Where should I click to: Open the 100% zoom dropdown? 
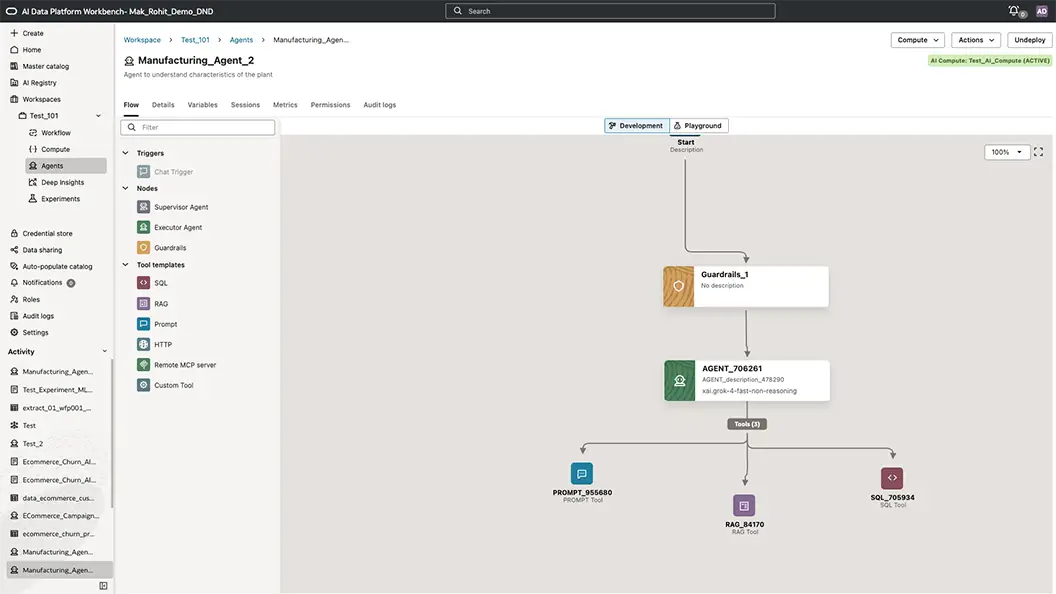click(x=1006, y=152)
